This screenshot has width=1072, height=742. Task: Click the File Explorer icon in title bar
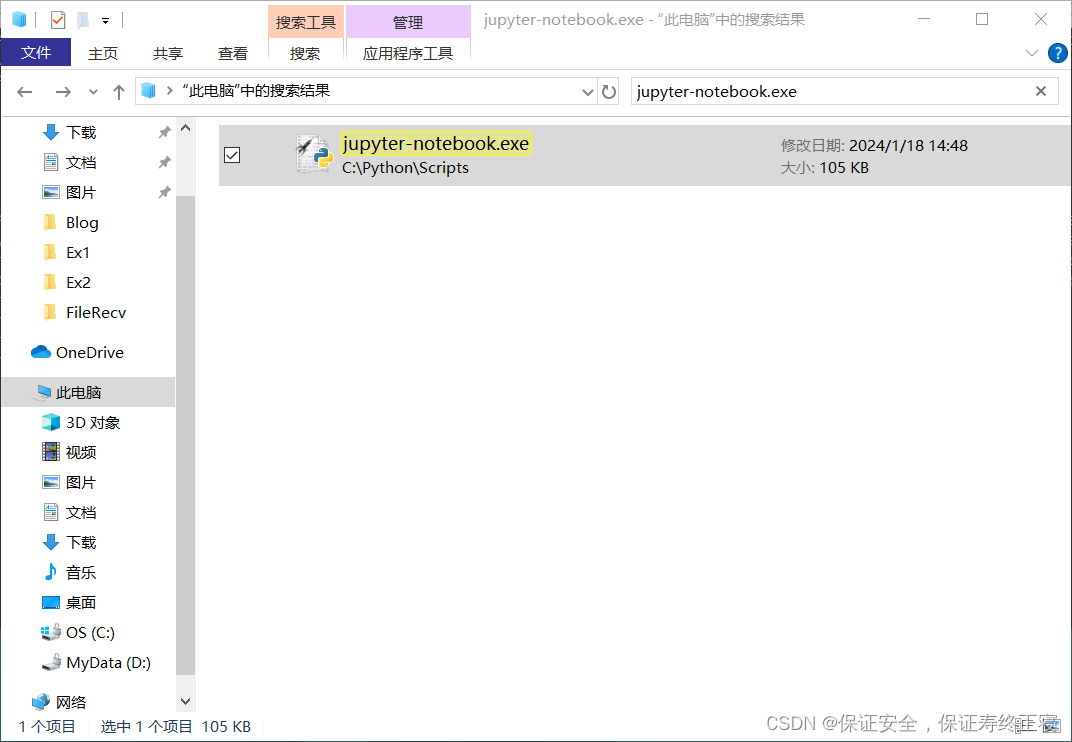[19, 20]
